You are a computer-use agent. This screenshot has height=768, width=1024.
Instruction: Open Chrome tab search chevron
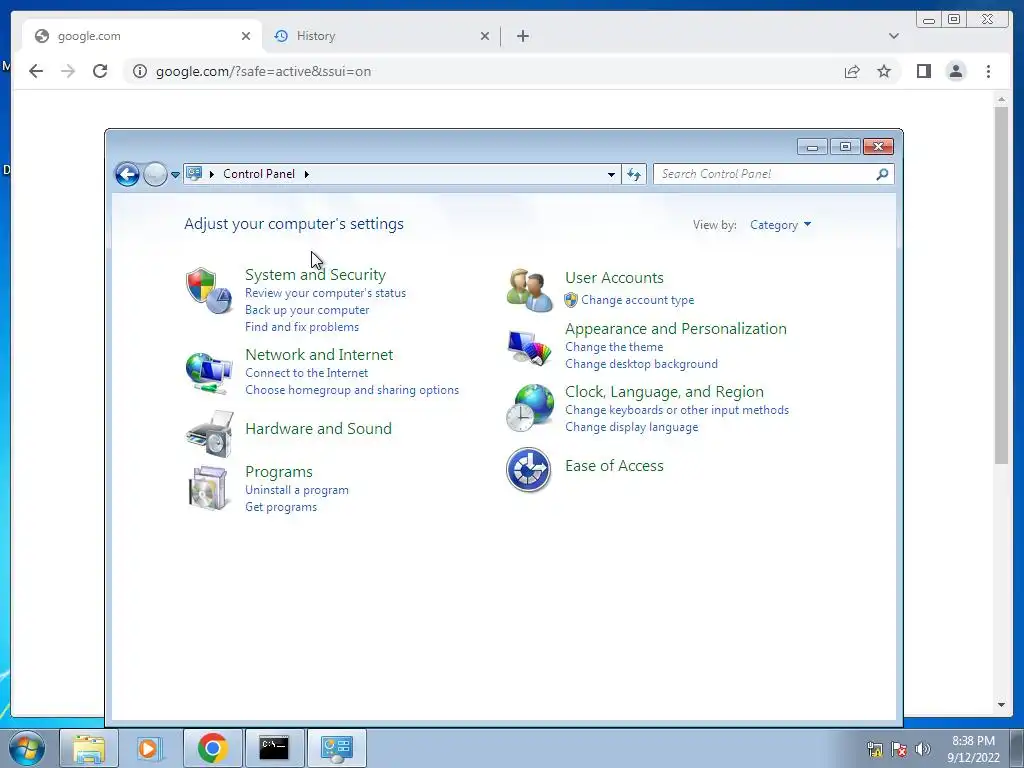point(894,36)
